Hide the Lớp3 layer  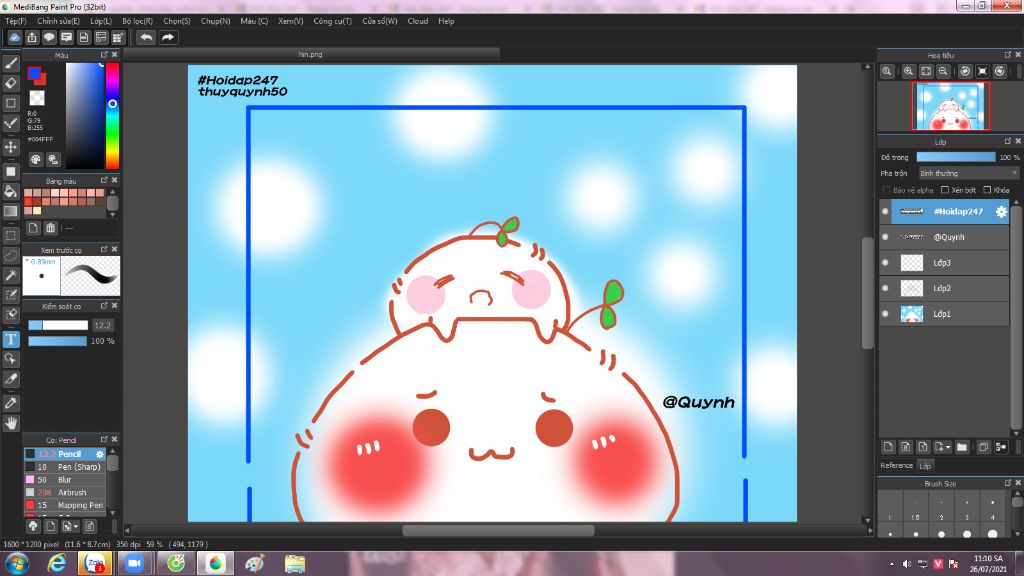[x=886, y=263]
